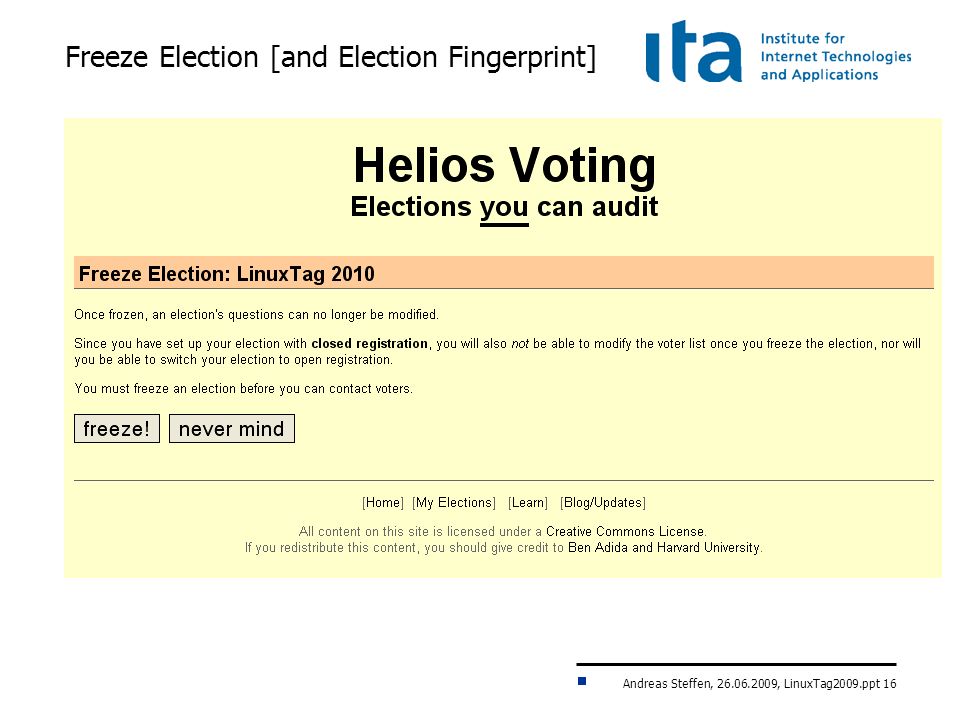The image size is (960, 720).
Task: Follow the Harvard University link
Action: click(x=708, y=547)
